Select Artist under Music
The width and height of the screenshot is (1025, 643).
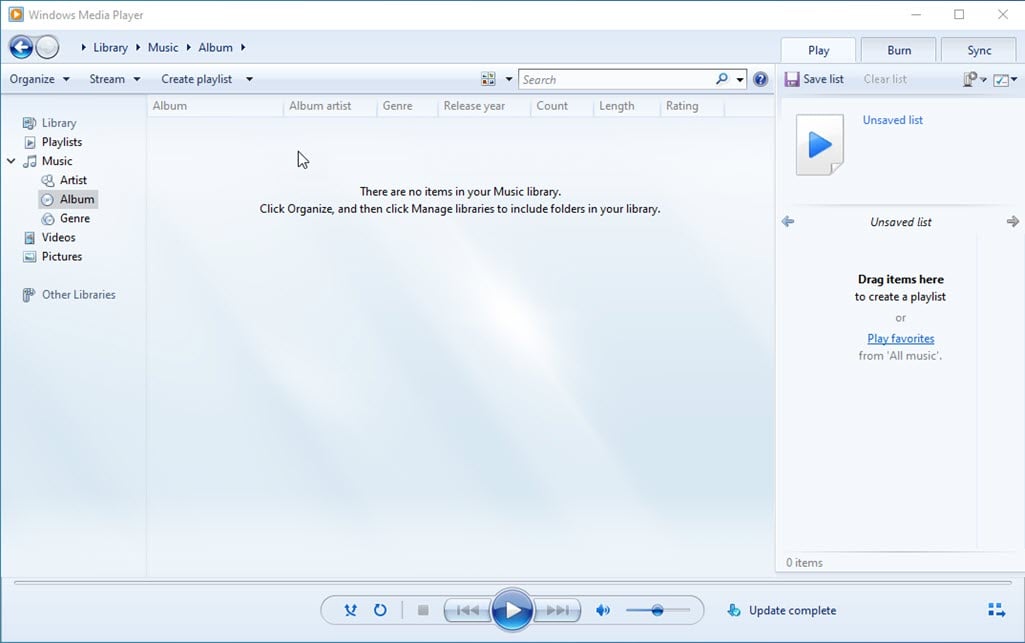tap(73, 180)
